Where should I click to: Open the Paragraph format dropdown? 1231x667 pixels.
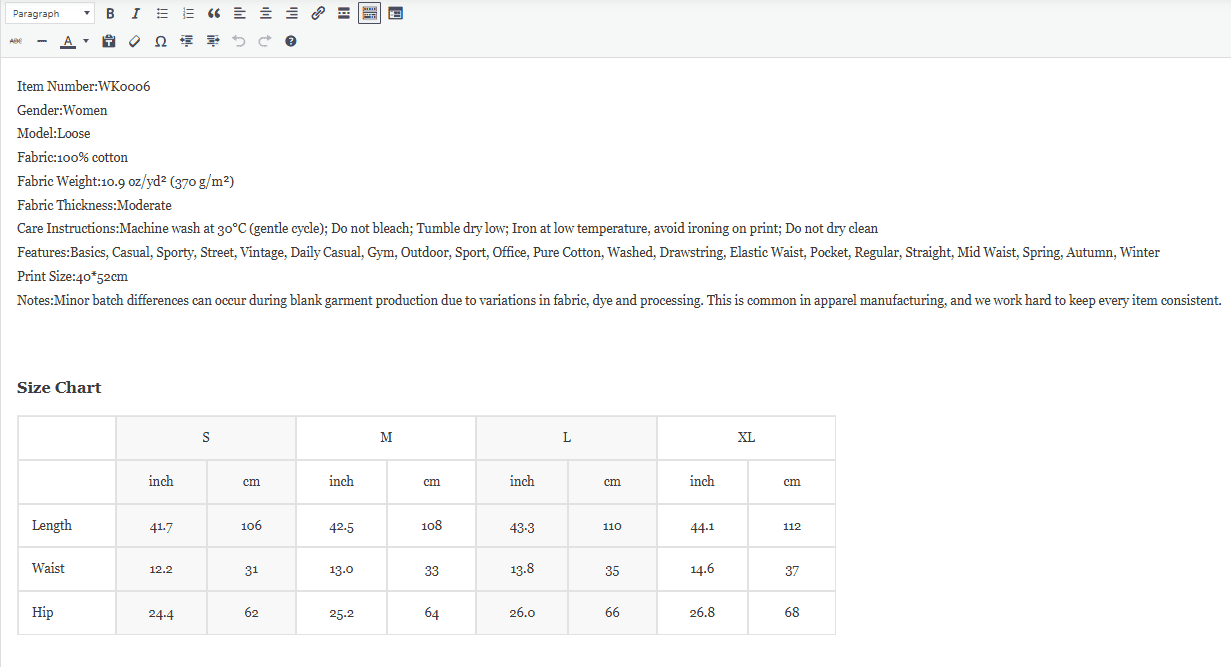[50, 14]
